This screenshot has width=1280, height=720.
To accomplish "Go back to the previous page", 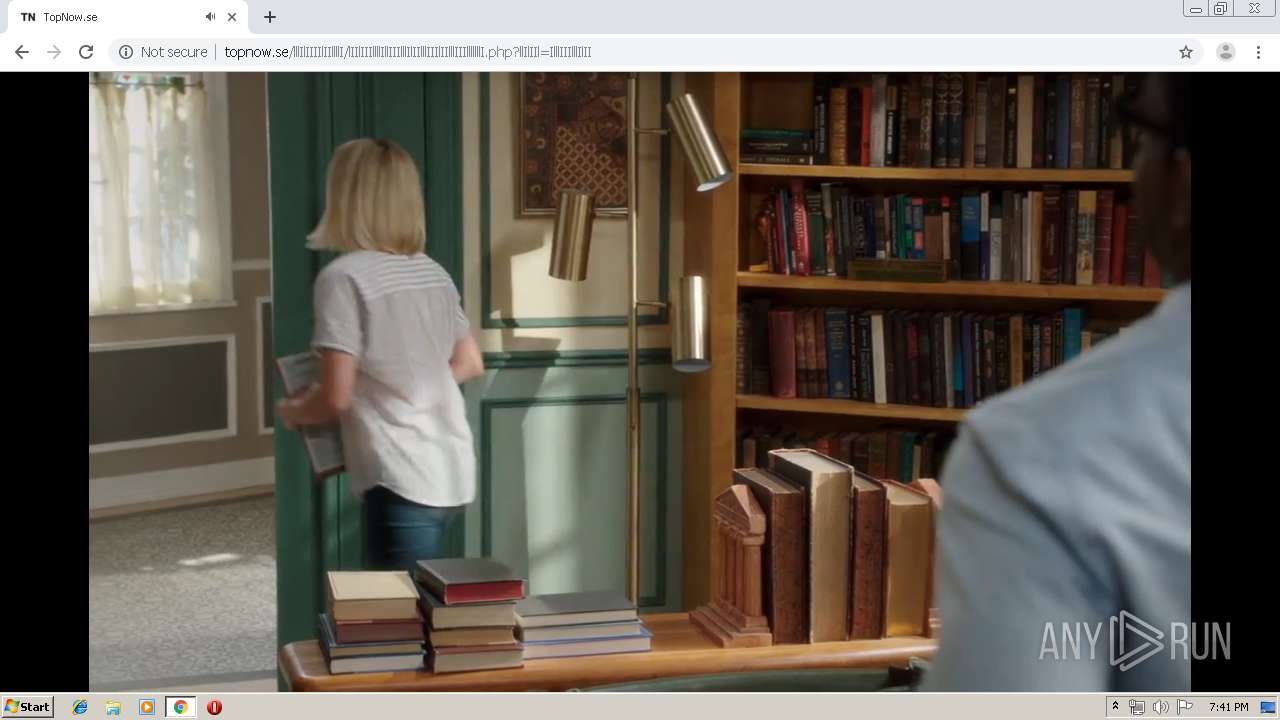I will point(22,52).
